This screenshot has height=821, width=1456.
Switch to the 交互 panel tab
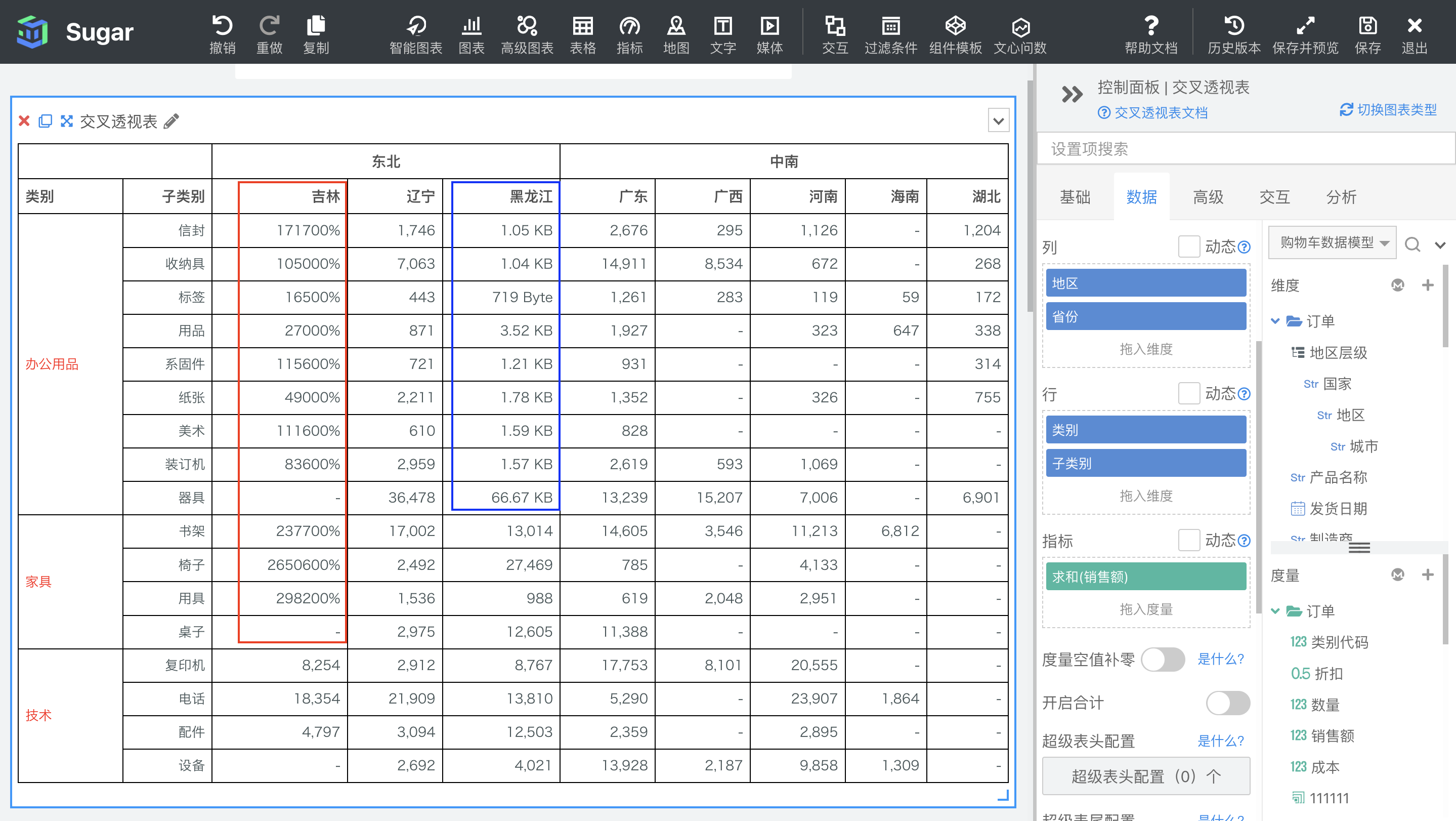pos(1274,196)
